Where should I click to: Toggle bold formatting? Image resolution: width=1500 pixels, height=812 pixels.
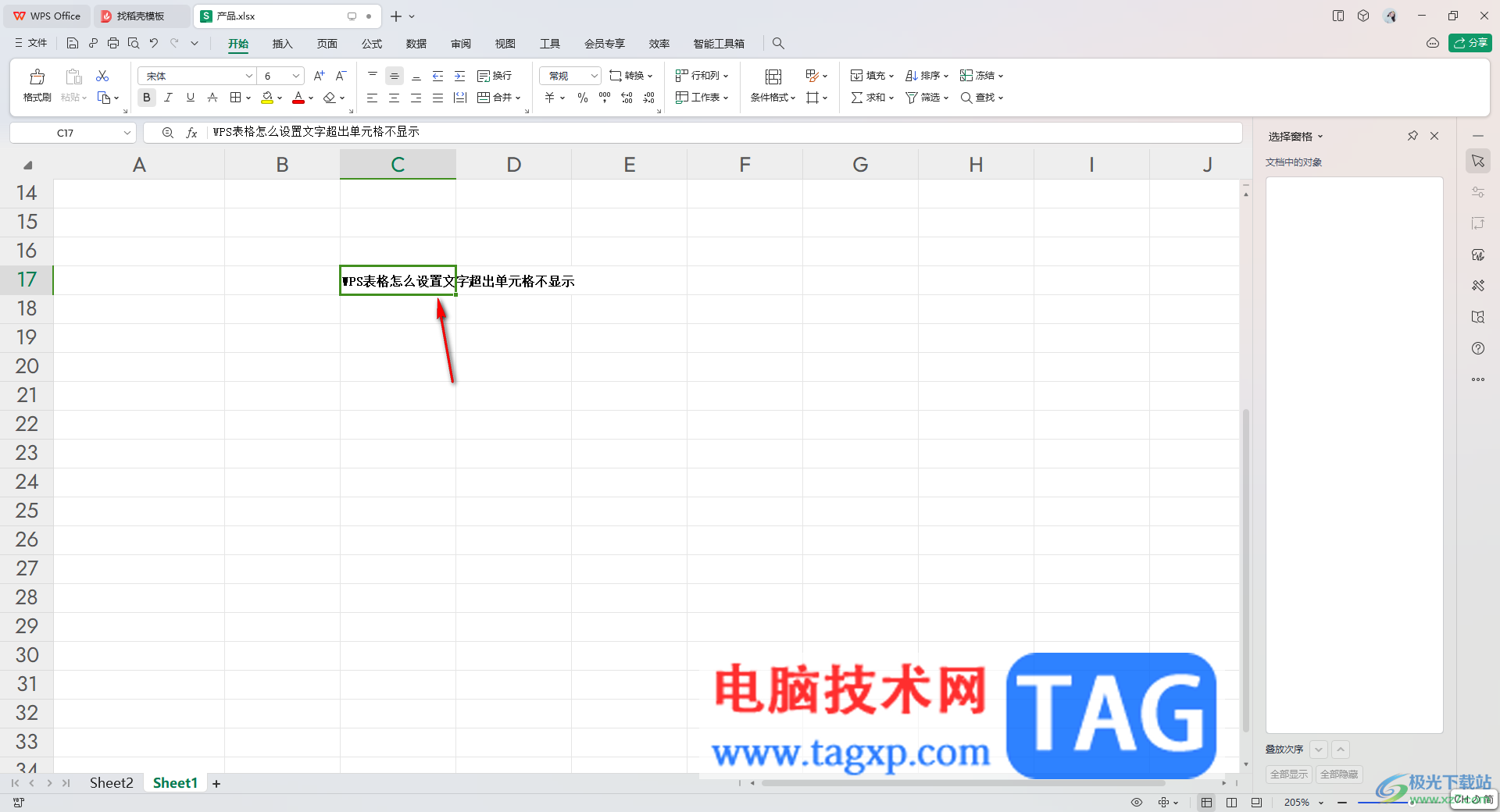point(146,98)
